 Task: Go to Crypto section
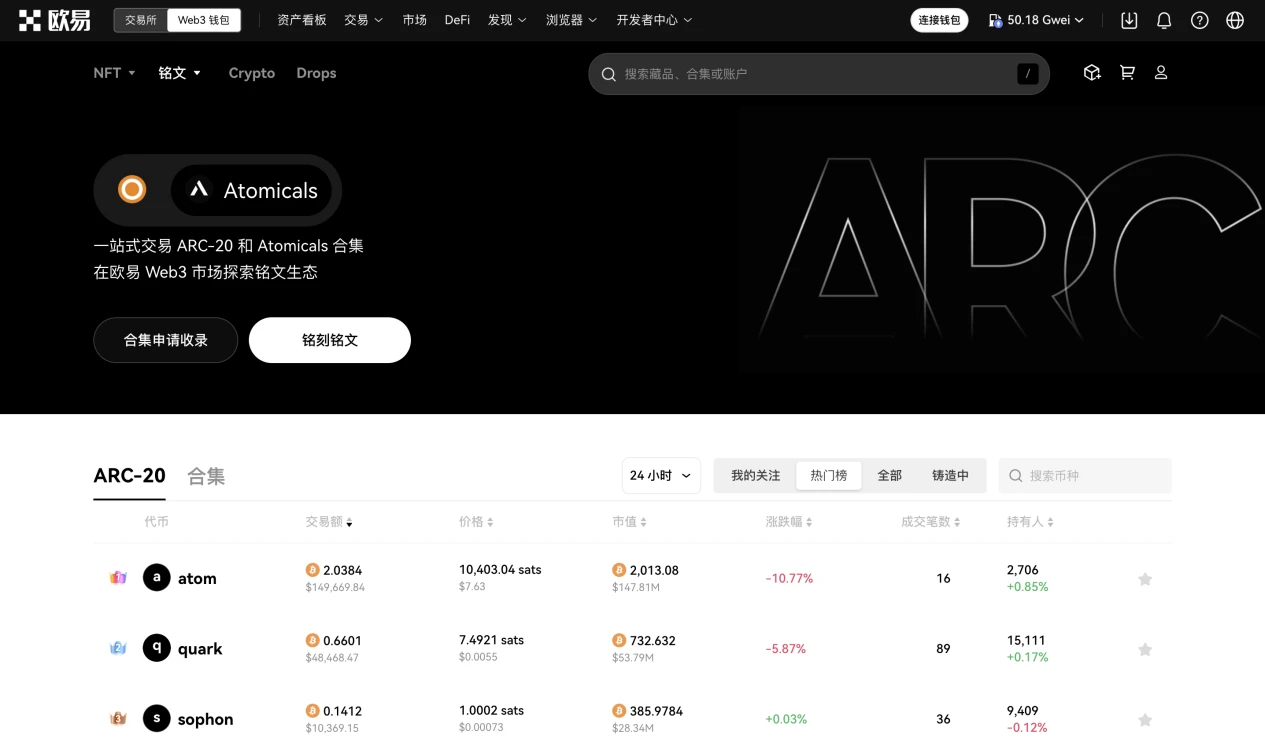[x=252, y=73]
